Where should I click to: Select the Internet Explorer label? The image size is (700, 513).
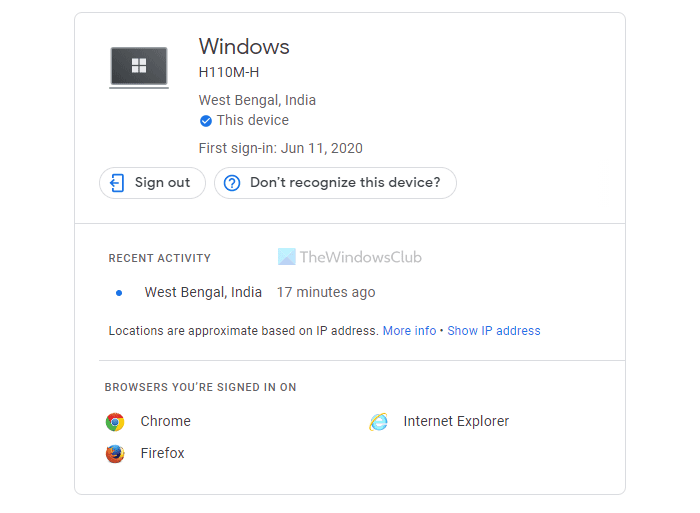[456, 421]
